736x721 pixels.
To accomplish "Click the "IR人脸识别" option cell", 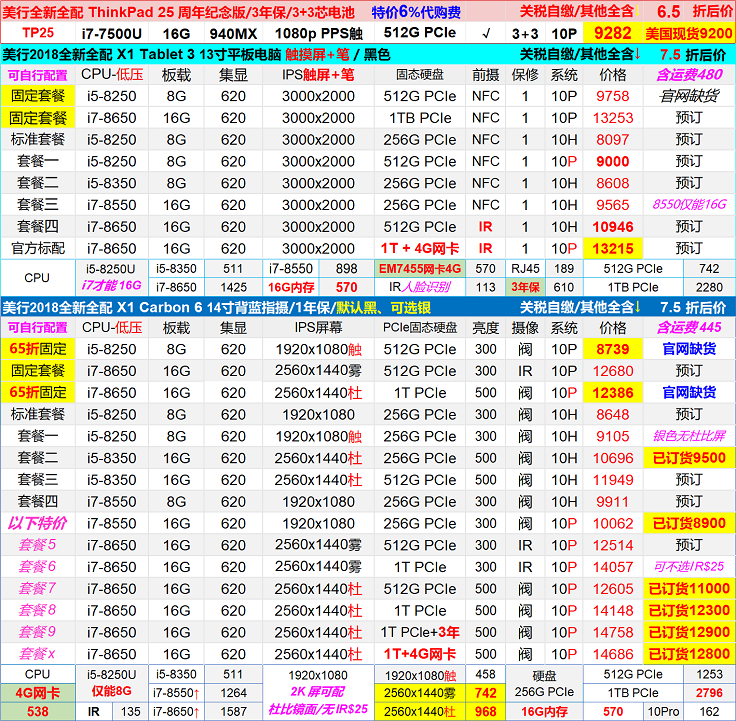I will pos(420,287).
